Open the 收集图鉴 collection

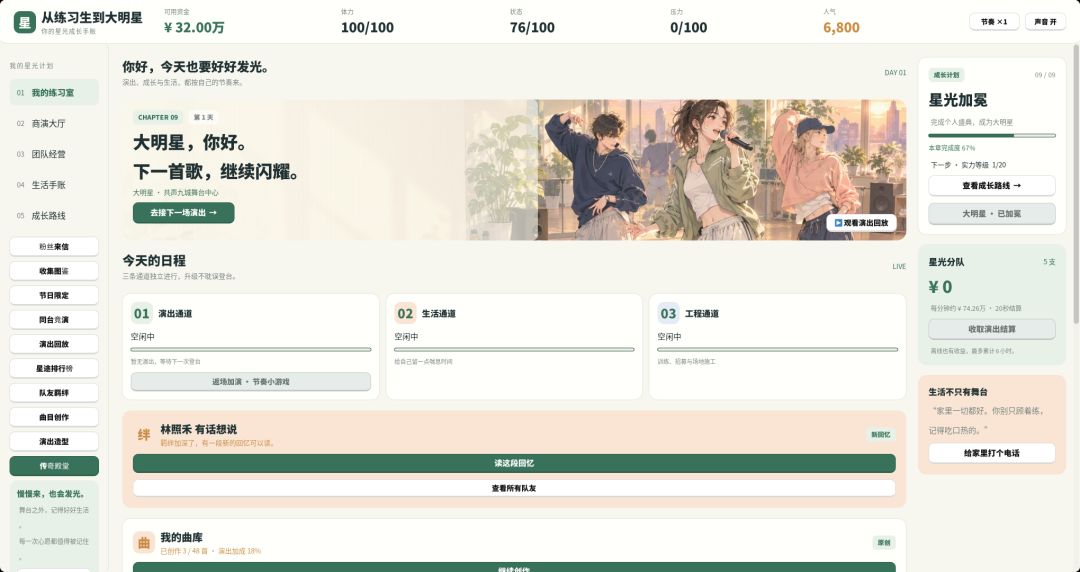pyautogui.click(x=54, y=271)
